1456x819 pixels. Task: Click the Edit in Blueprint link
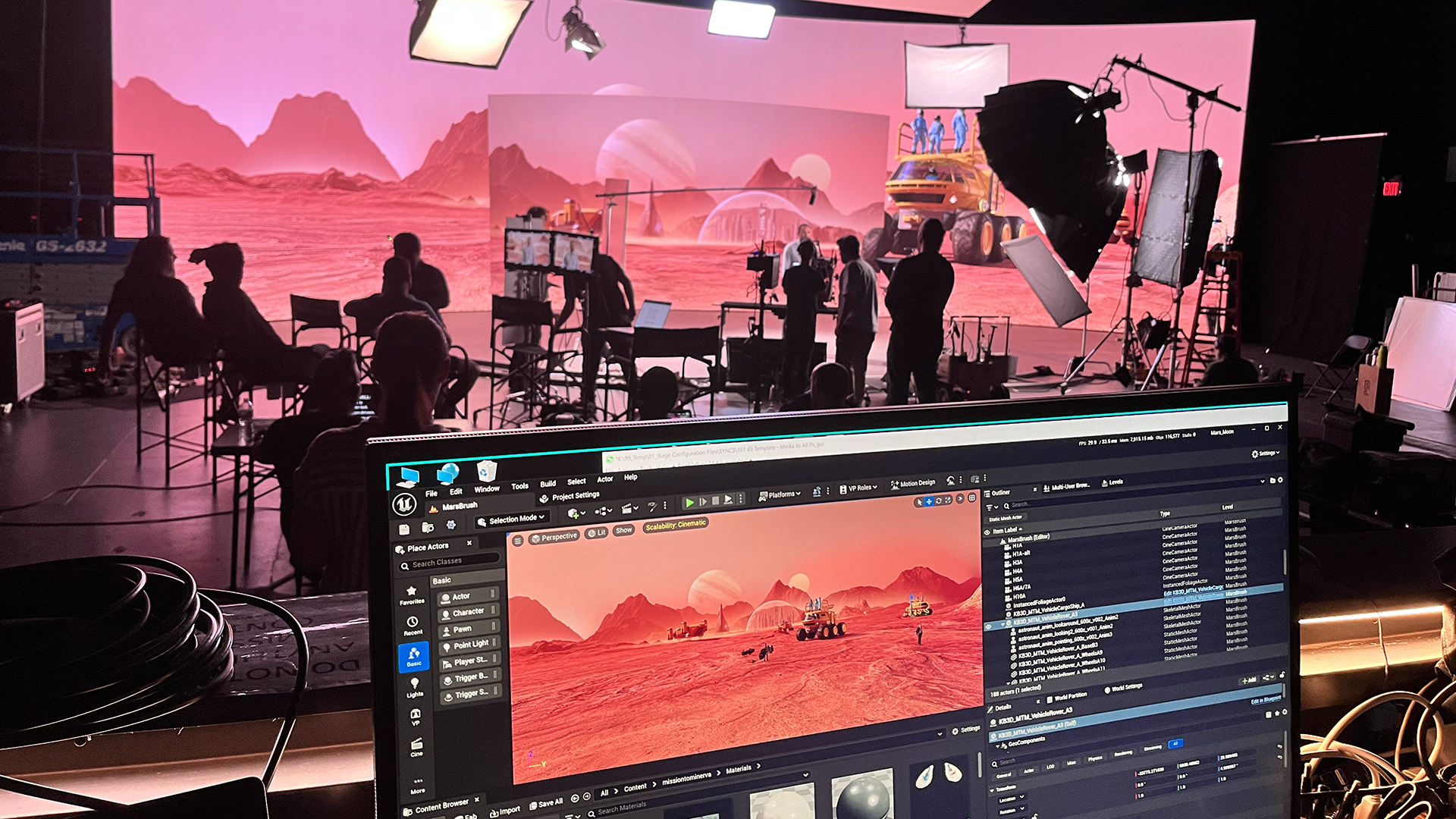1266,699
